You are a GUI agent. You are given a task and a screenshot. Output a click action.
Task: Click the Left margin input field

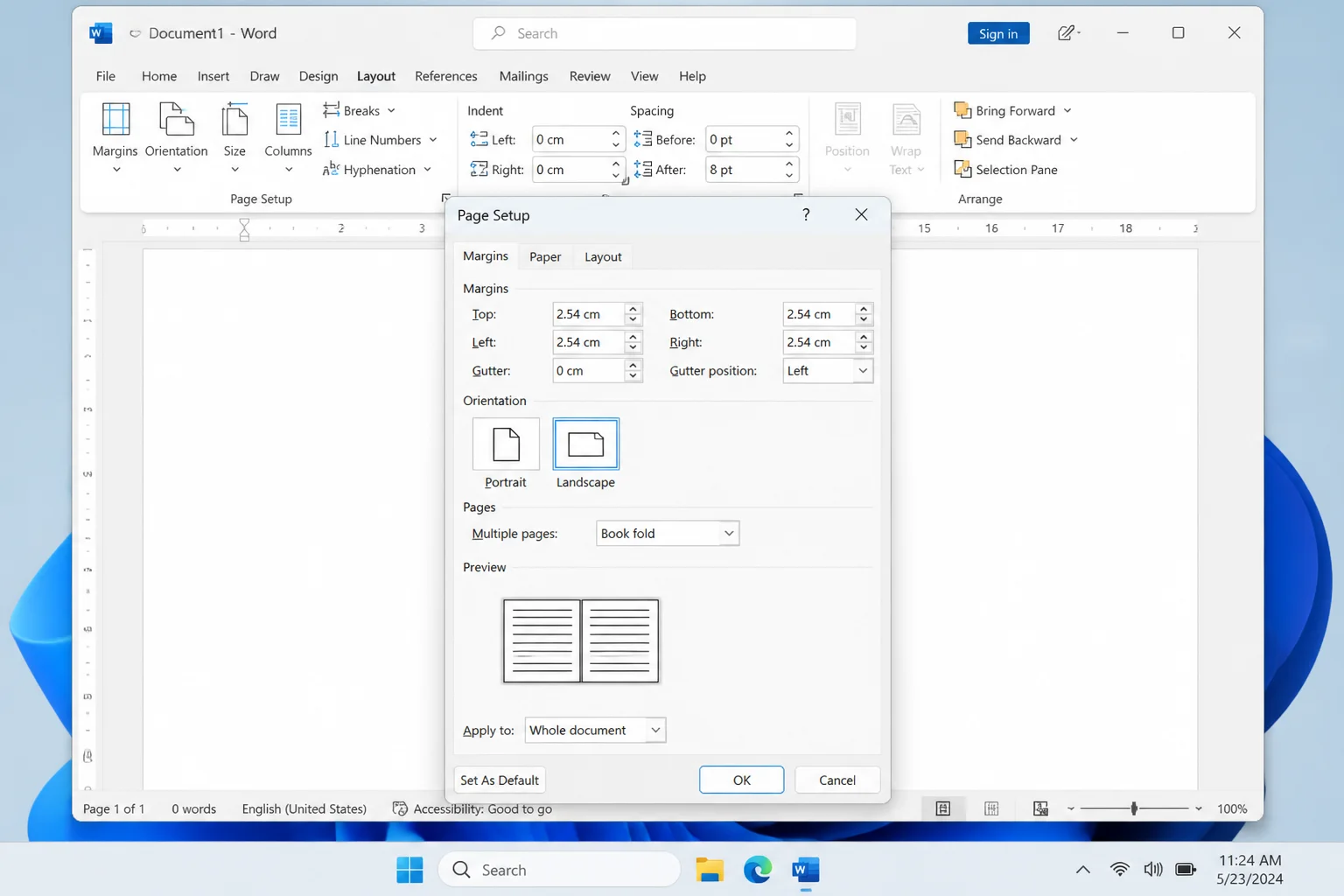point(589,342)
